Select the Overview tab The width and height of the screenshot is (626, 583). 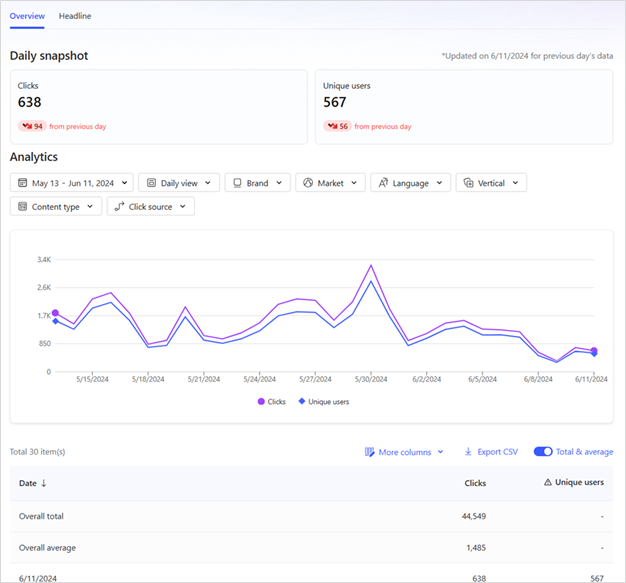pos(27,17)
